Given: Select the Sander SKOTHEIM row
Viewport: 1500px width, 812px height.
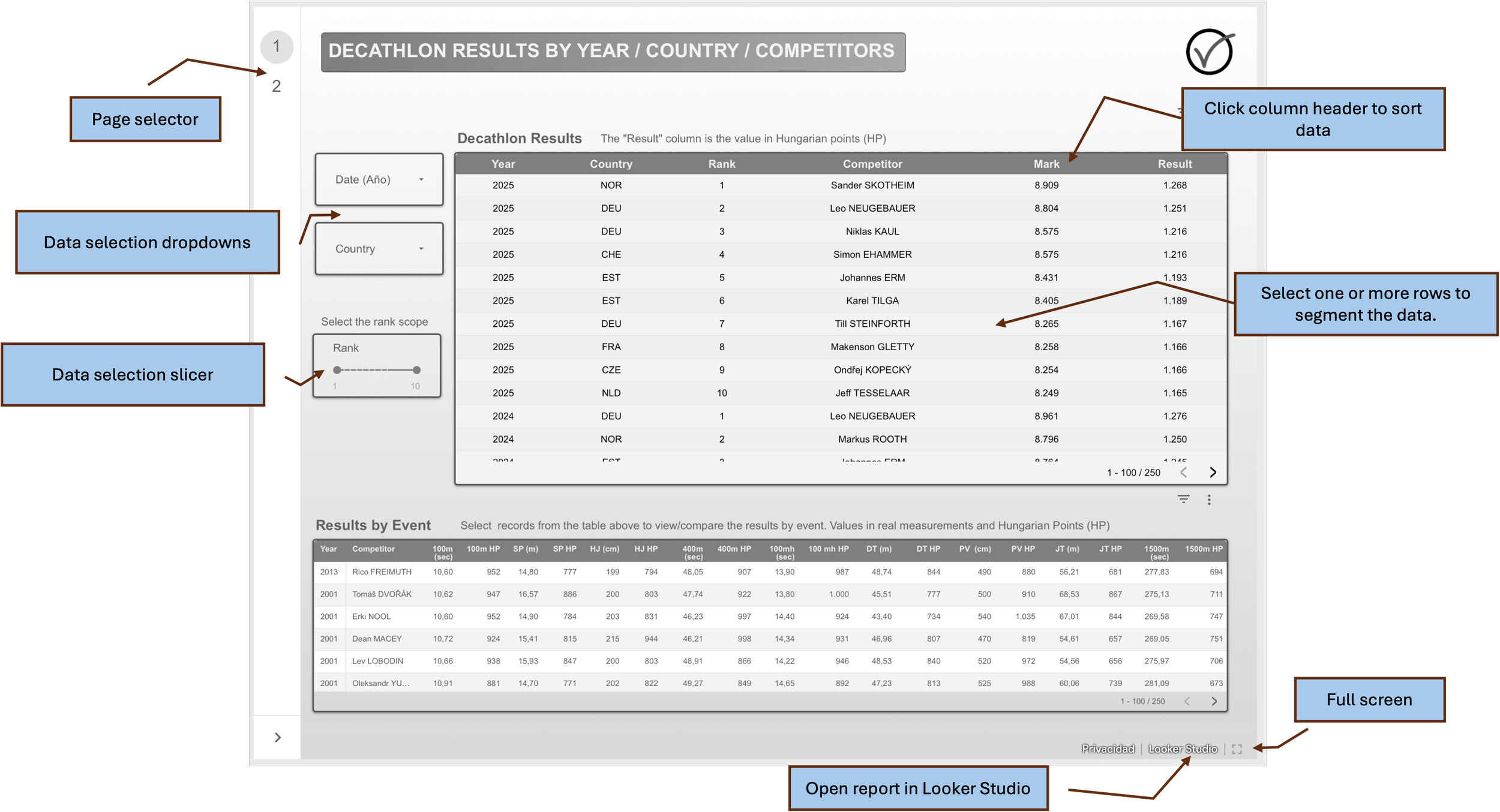Looking at the screenshot, I should (x=872, y=185).
